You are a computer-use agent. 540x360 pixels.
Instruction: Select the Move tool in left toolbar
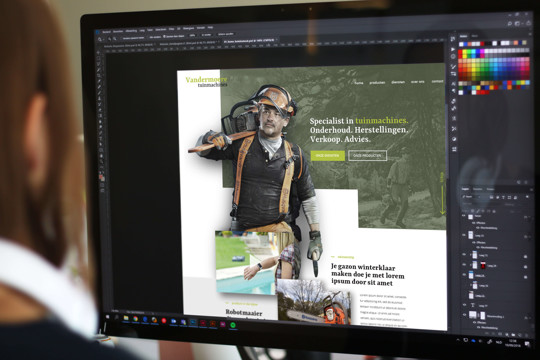[98, 53]
